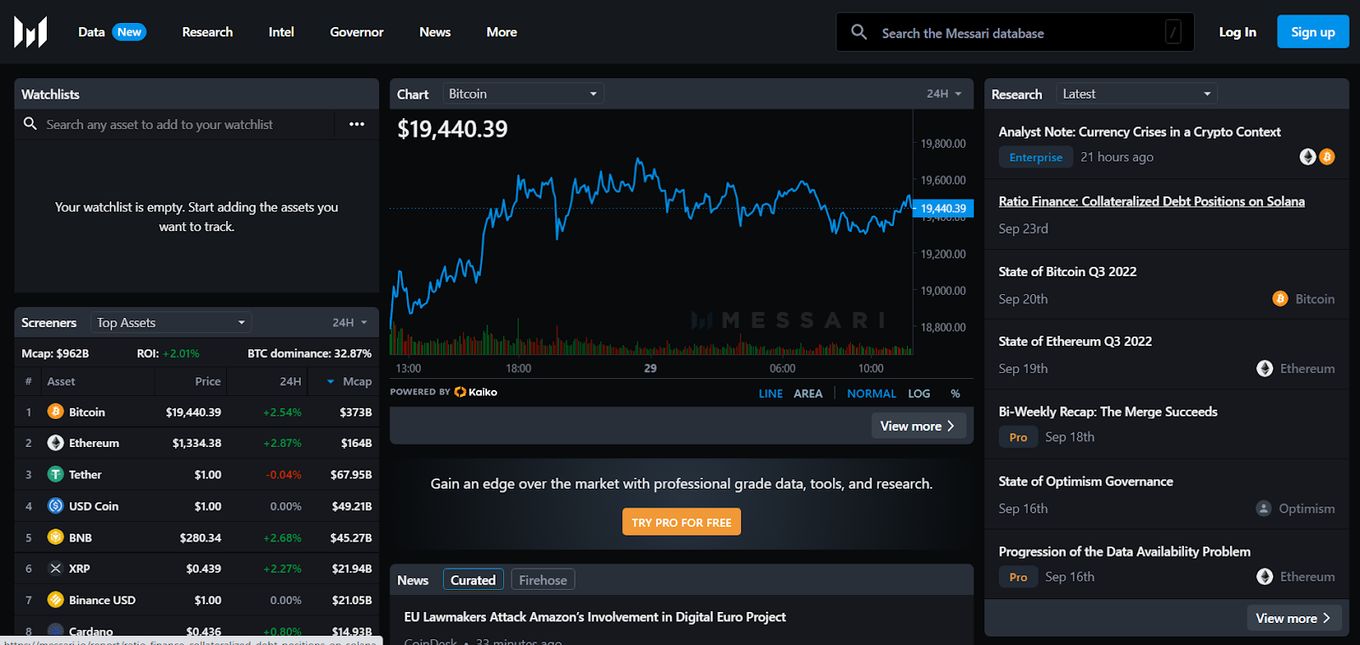
Task: Click the Bitcoin coin icon in screener
Action: pos(56,412)
